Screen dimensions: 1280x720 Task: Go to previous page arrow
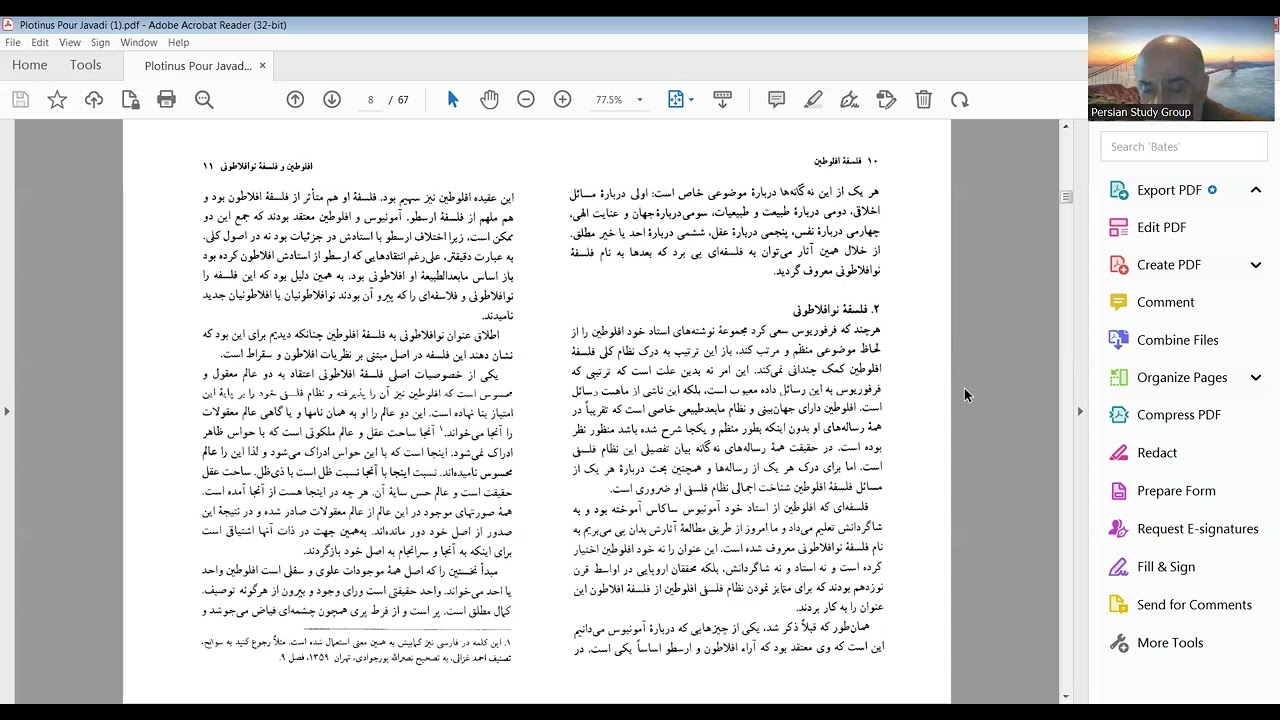click(x=295, y=100)
